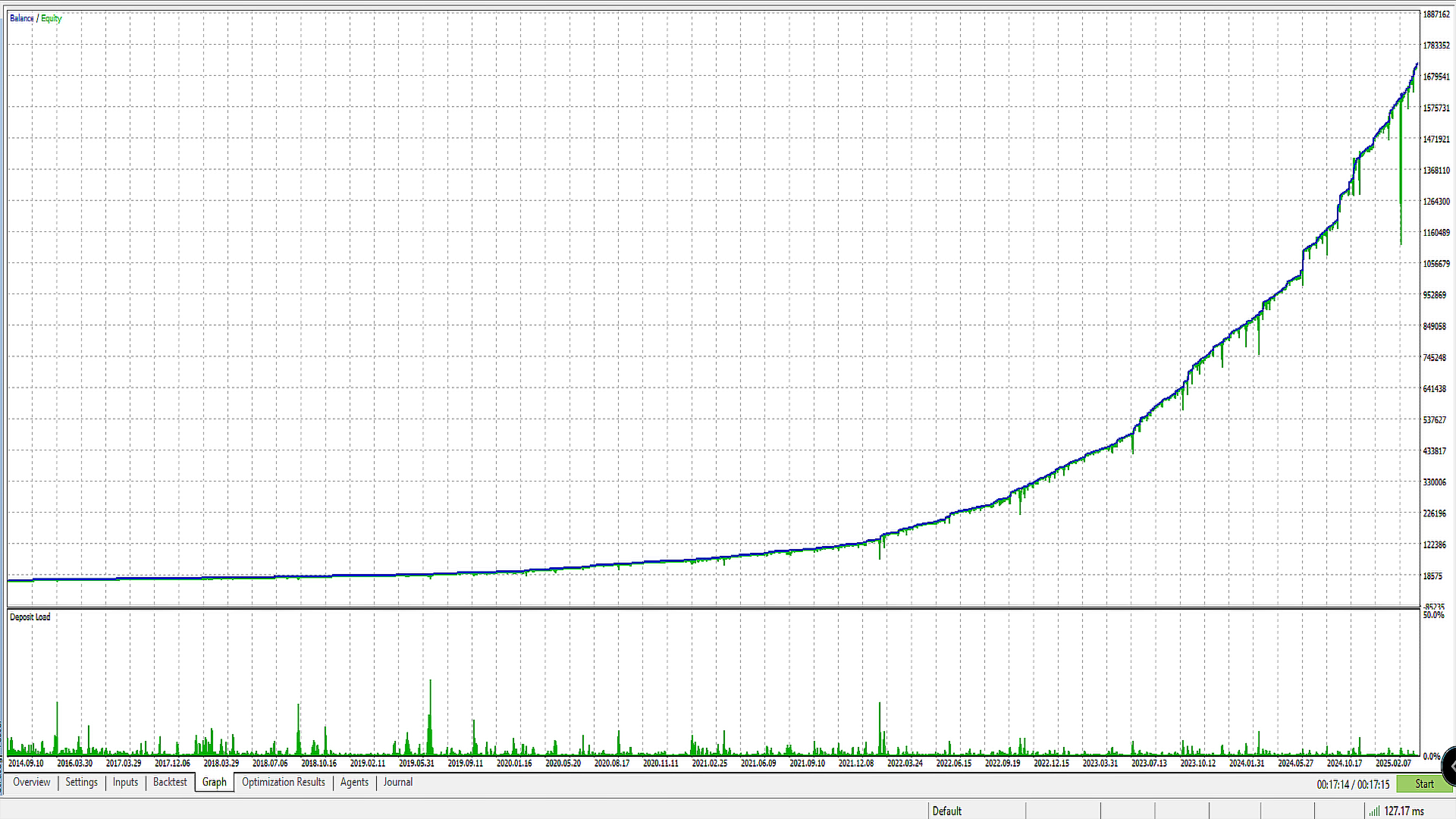Click the connection signal bars icon
Image resolution: width=1456 pixels, height=819 pixels.
[1373, 811]
